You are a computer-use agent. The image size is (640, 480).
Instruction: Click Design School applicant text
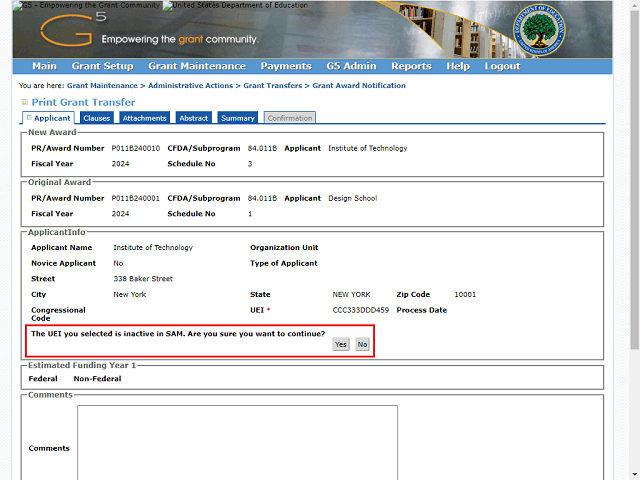pos(353,198)
